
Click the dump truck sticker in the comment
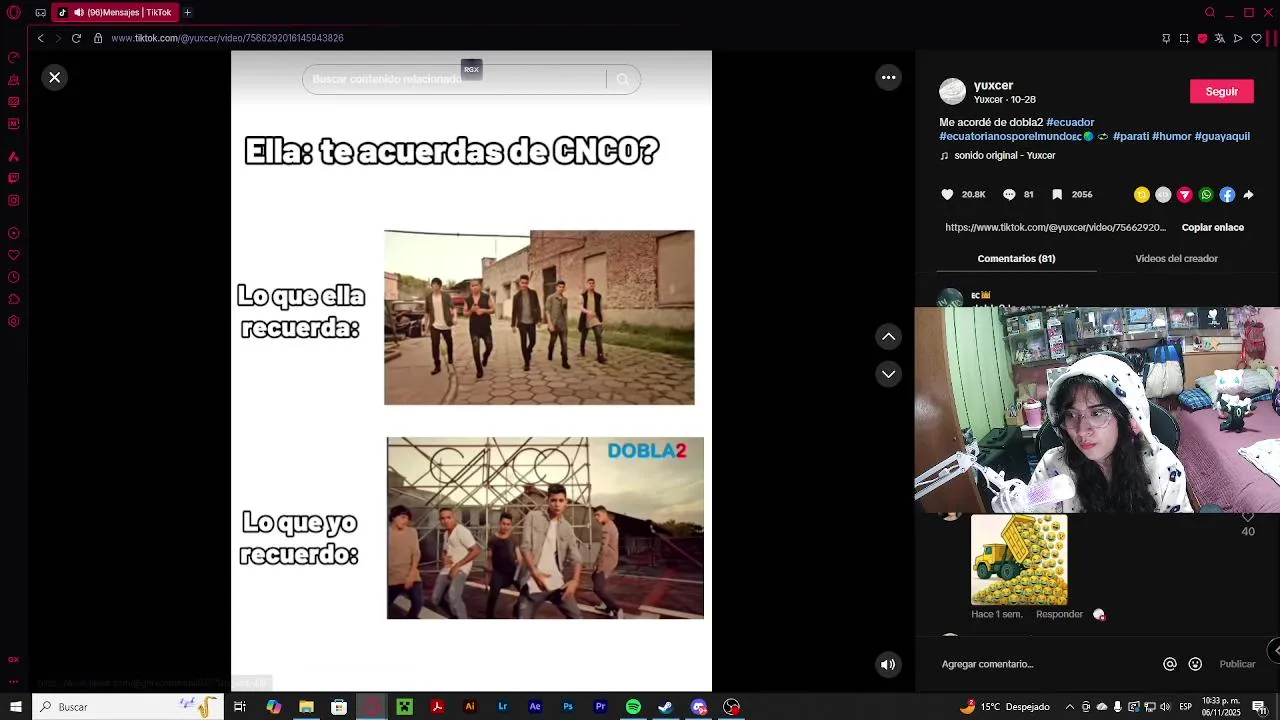point(1019,560)
